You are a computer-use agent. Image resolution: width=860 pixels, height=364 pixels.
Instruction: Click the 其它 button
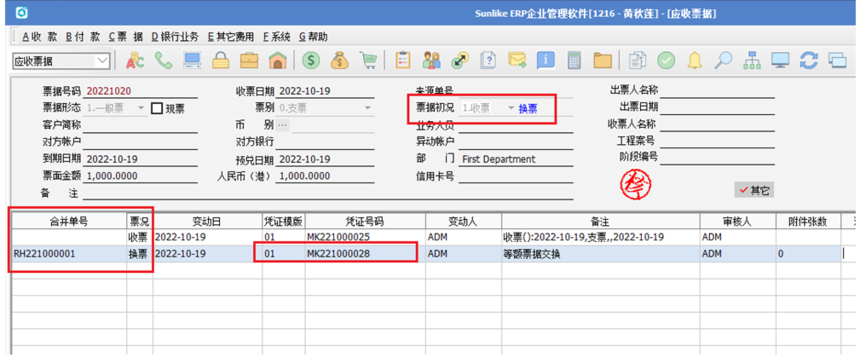(x=754, y=190)
